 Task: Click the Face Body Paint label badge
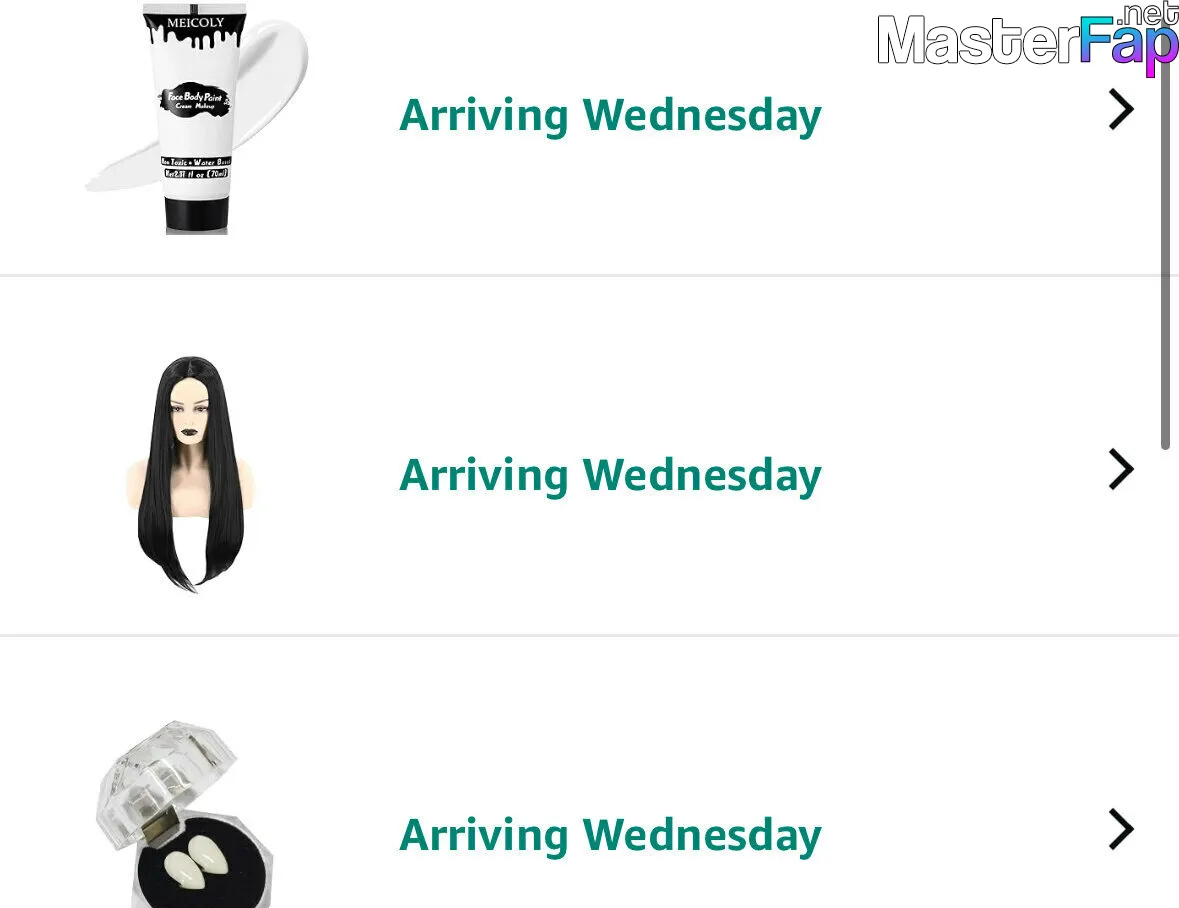coord(195,100)
